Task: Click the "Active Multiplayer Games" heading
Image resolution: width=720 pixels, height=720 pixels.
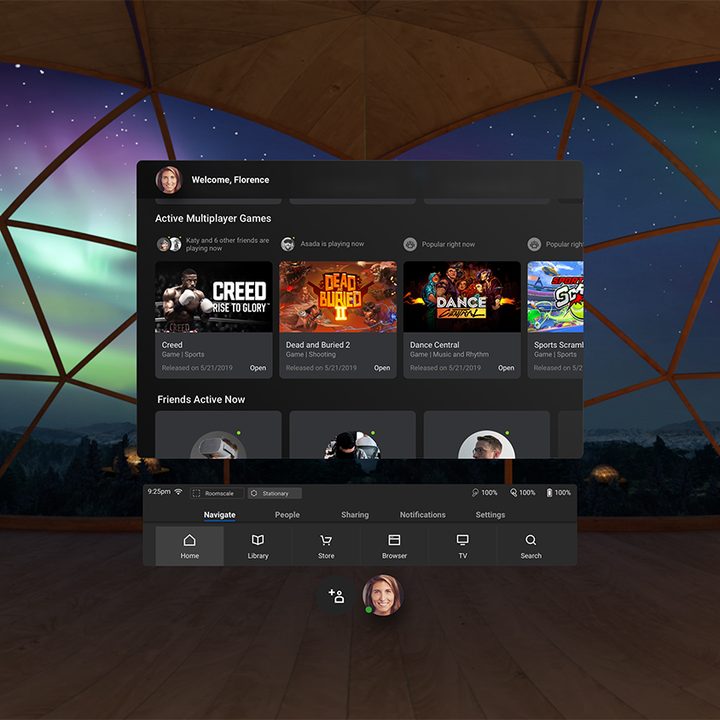Action: point(213,219)
